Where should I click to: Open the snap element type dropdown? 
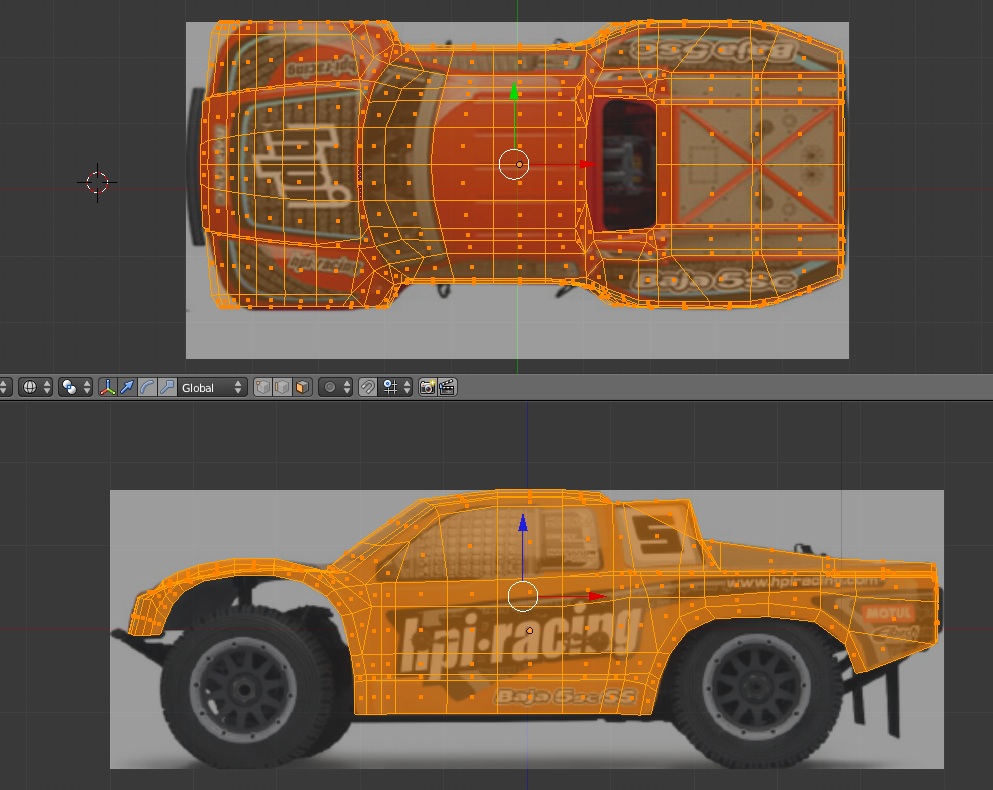tap(396, 387)
